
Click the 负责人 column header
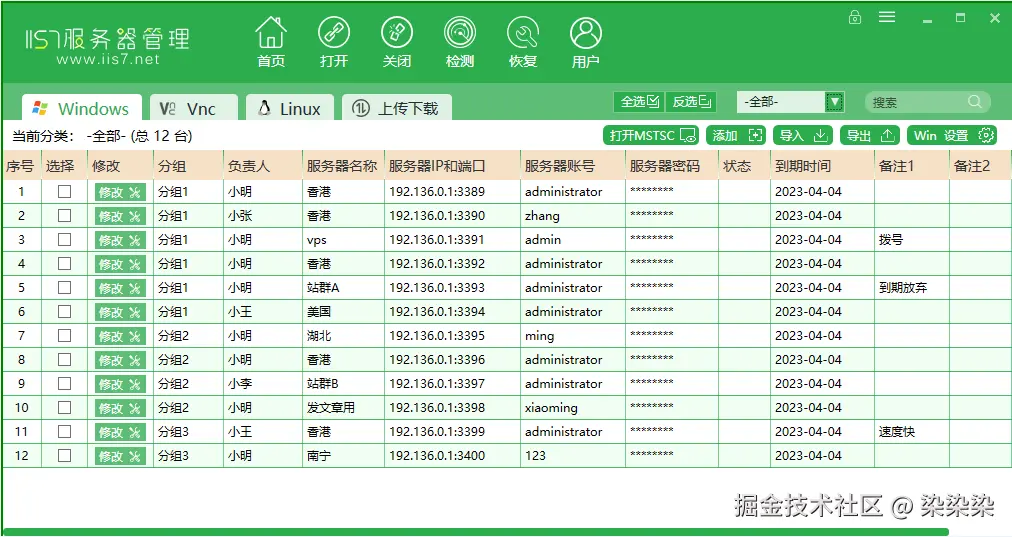coord(262,166)
